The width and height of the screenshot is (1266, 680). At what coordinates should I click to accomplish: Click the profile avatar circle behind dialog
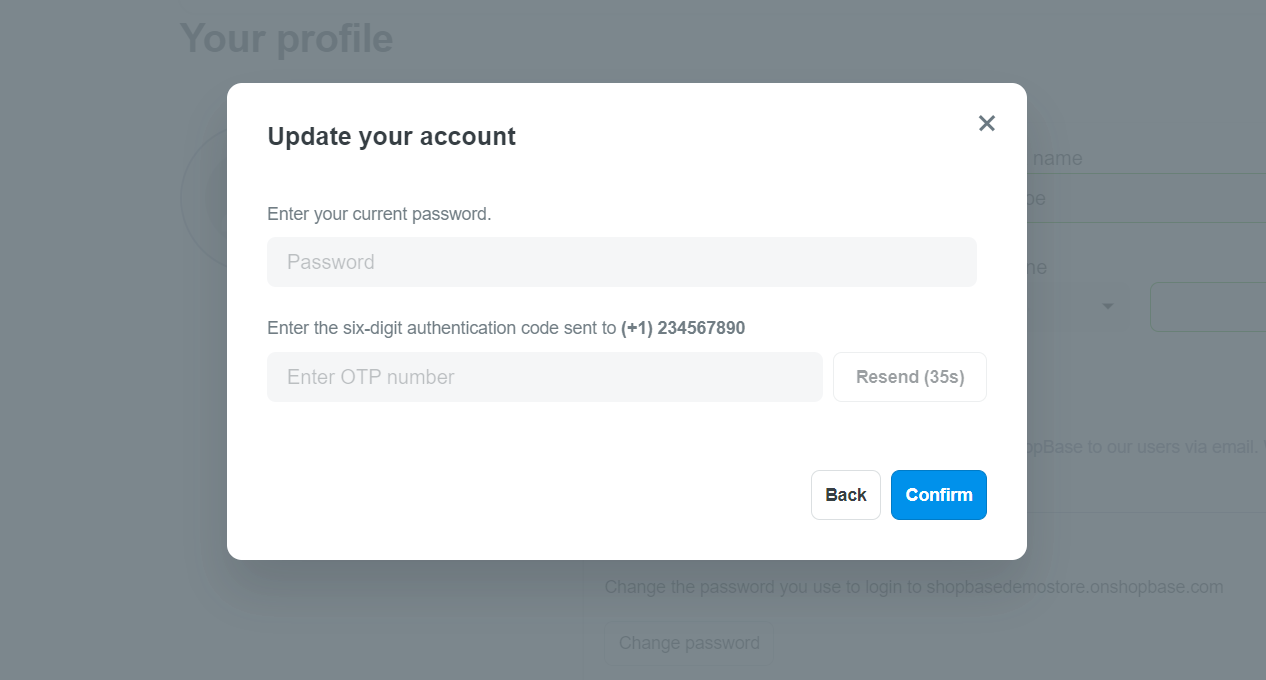click(204, 198)
